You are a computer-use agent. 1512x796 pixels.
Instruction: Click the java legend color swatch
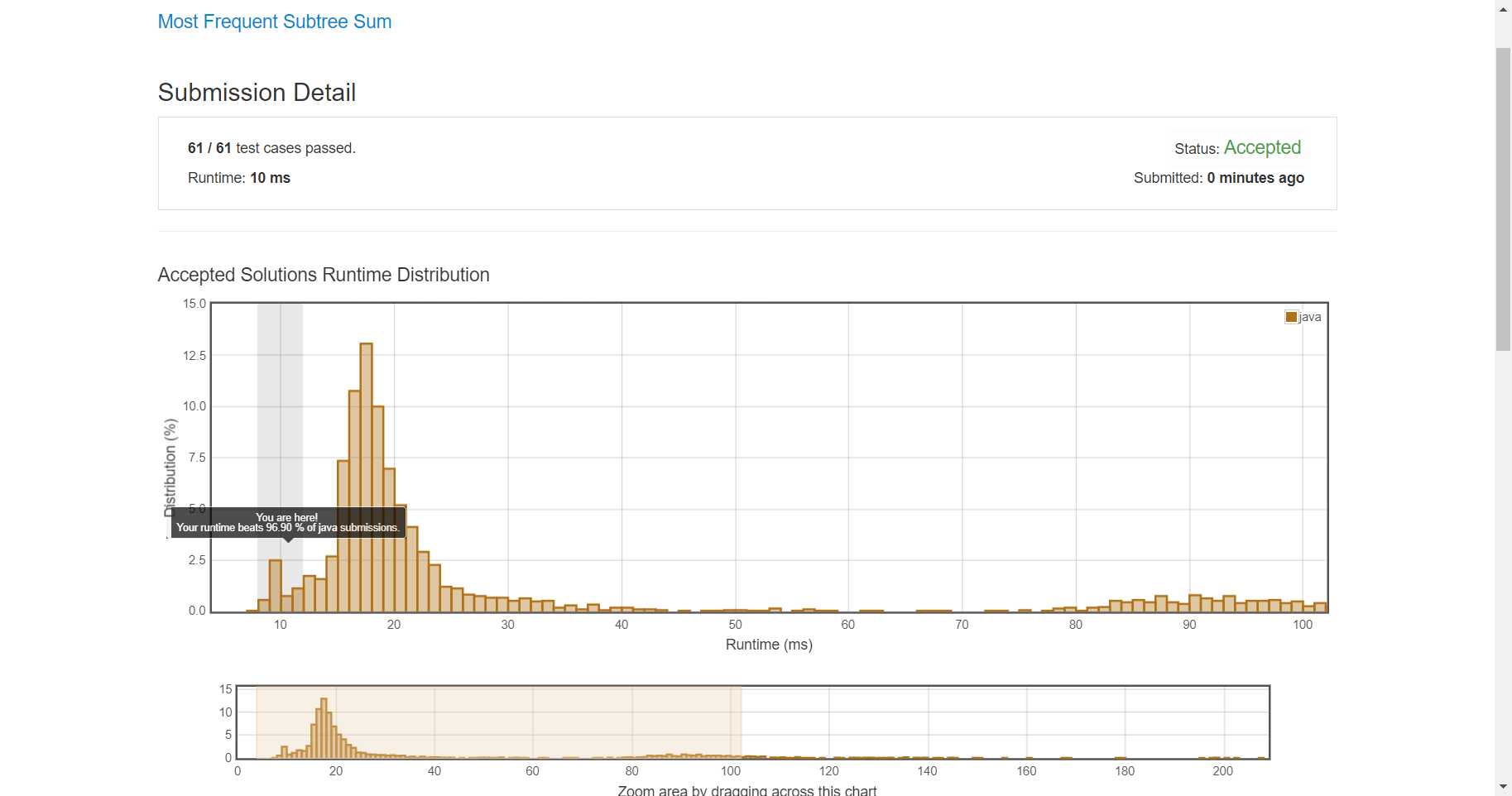[x=1291, y=317]
